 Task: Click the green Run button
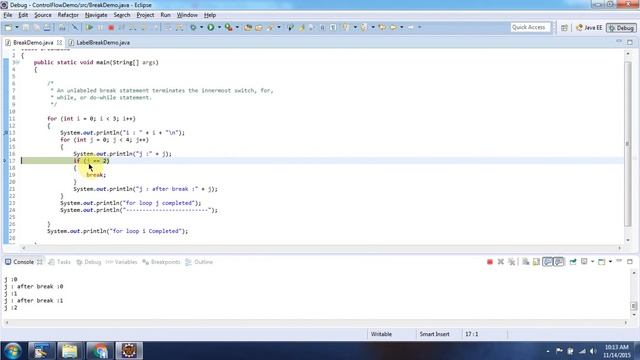pyautogui.click(x=211, y=27)
